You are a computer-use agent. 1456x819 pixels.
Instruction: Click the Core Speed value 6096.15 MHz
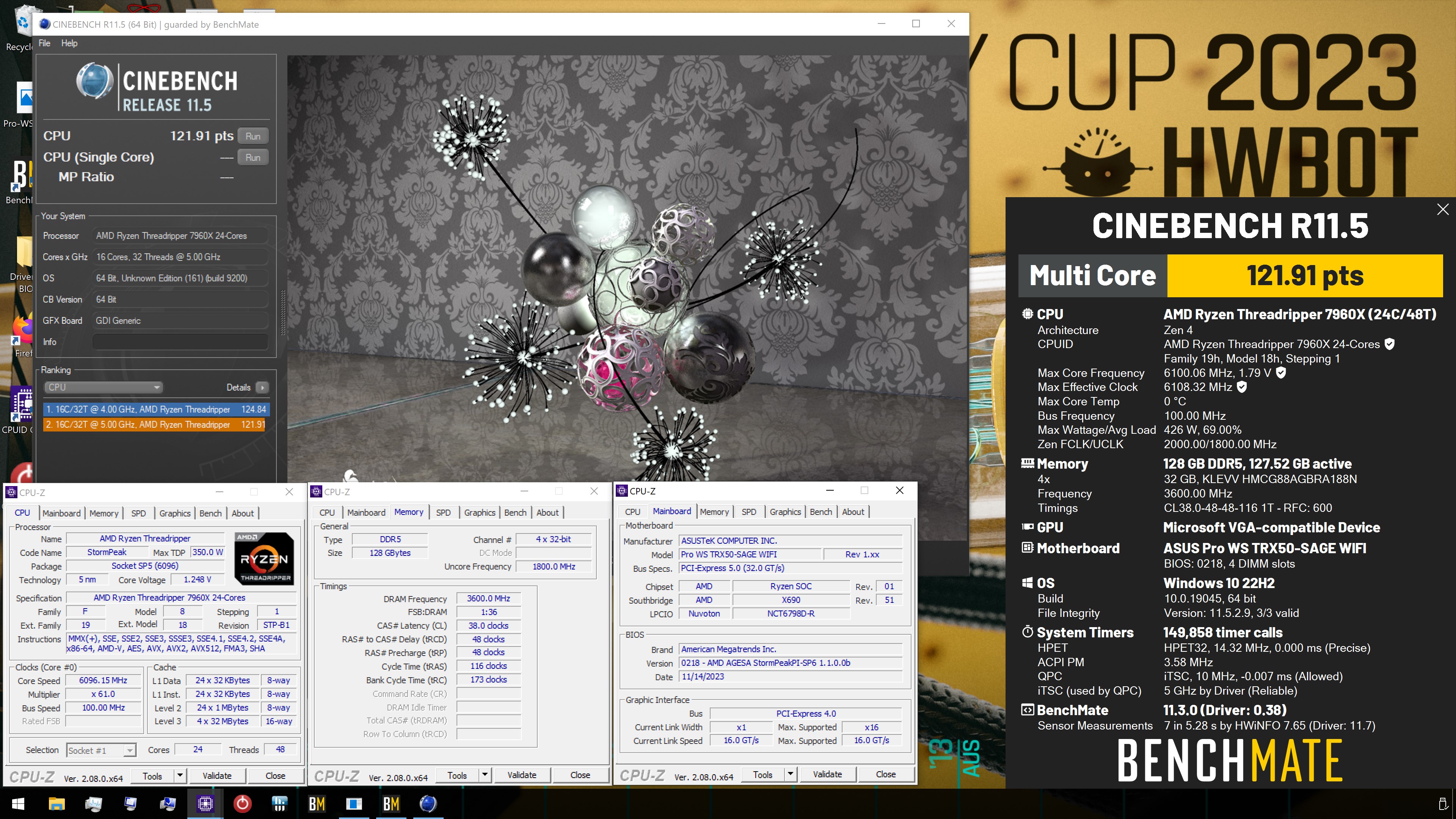click(104, 681)
